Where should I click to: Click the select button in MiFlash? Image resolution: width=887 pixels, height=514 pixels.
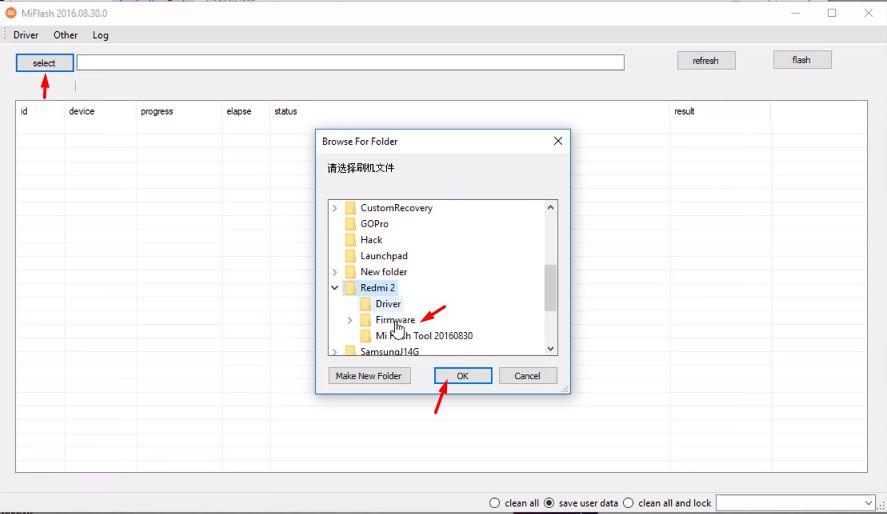click(x=45, y=63)
